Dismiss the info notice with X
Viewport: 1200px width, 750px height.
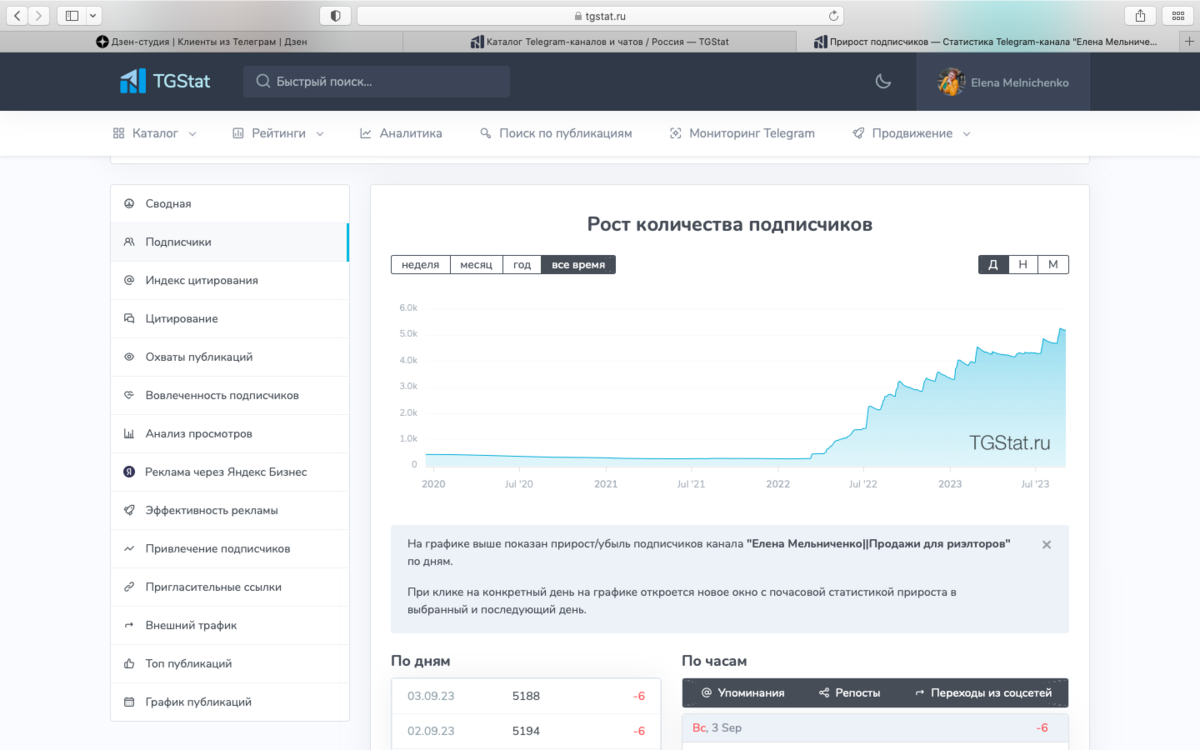1046,545
